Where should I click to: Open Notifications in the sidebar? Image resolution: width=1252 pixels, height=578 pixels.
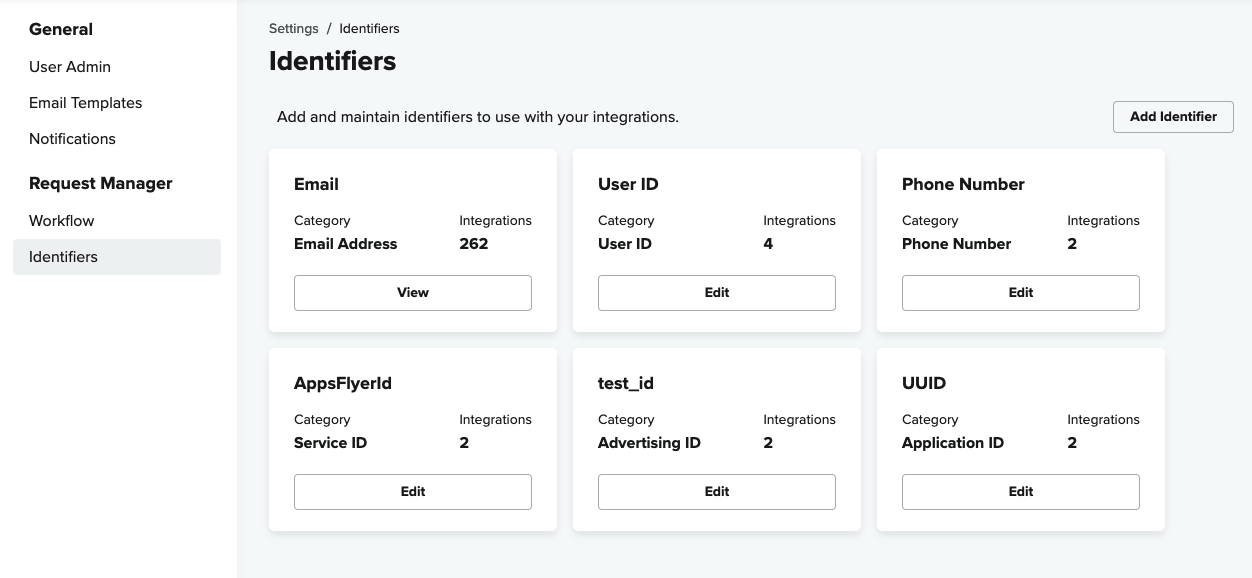[72, 139]
